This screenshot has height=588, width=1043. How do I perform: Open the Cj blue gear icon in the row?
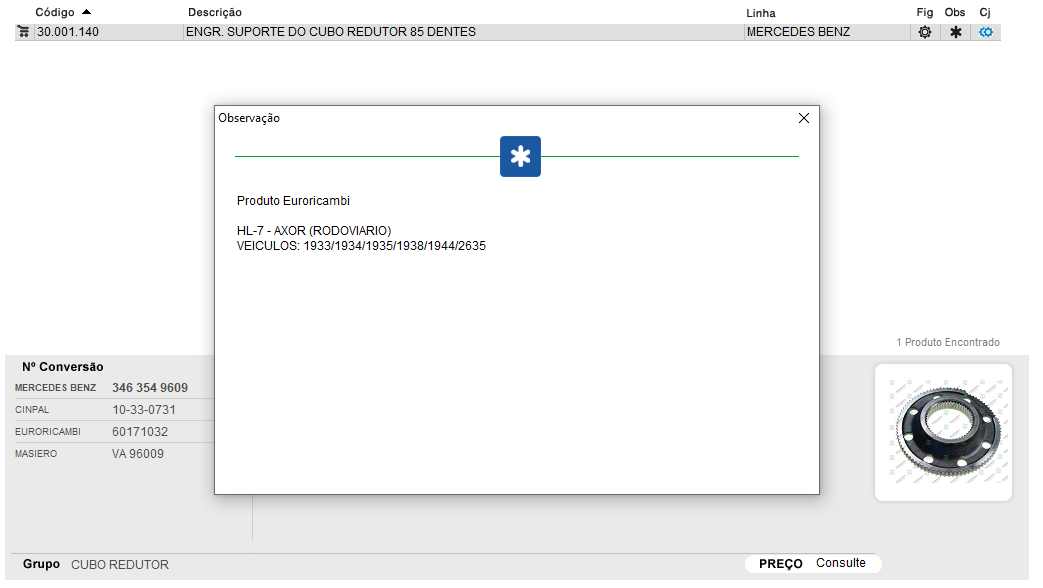point(986,32)
